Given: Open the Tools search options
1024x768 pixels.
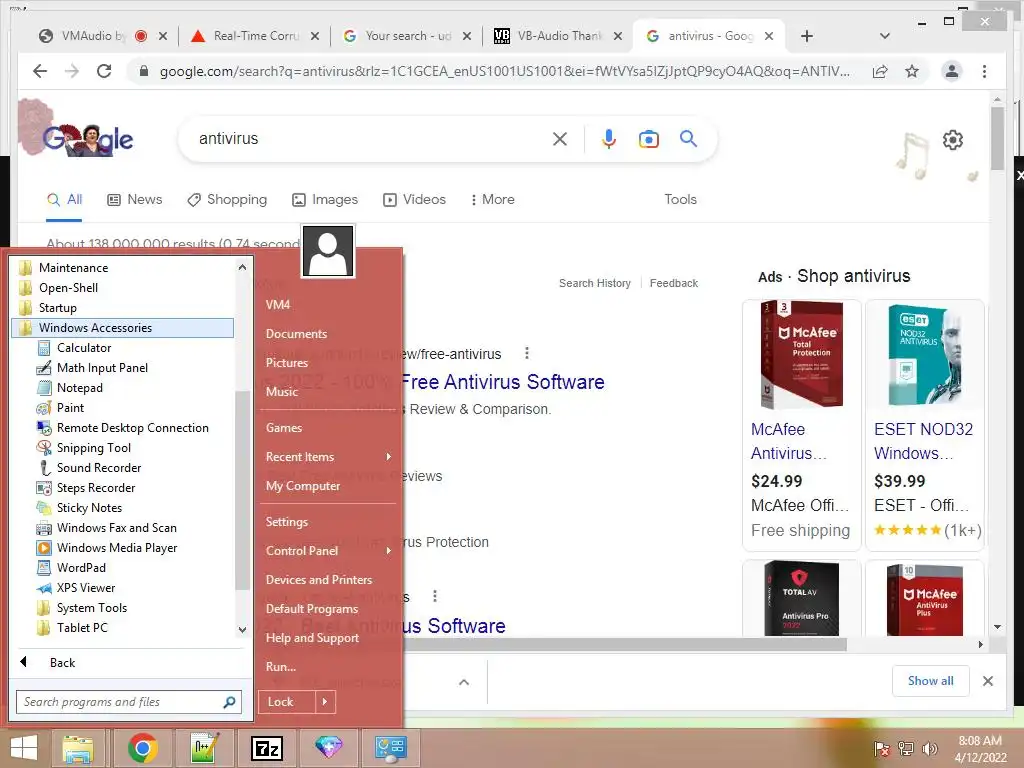Looking at the screenshot, I should pos(680,199).
